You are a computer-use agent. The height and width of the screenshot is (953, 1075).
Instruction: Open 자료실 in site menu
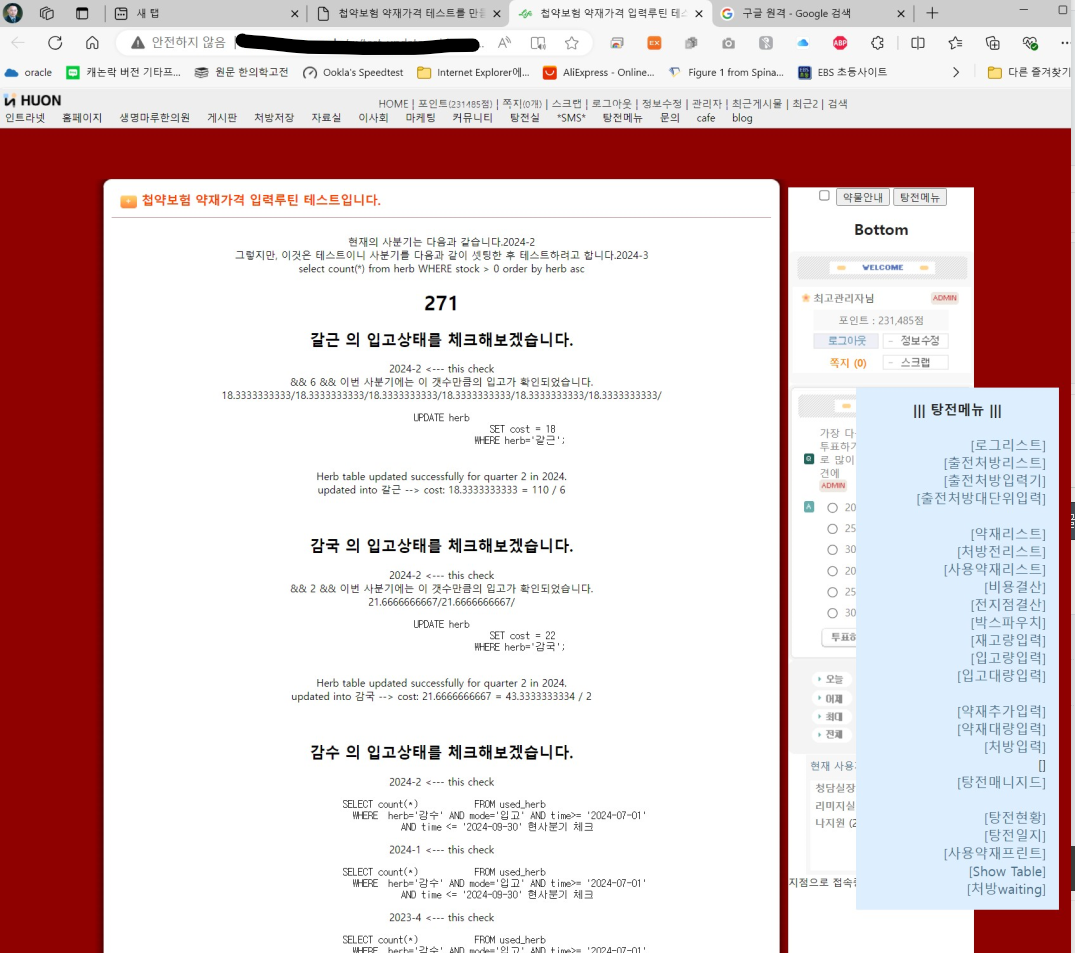click(x=326, y=118)
